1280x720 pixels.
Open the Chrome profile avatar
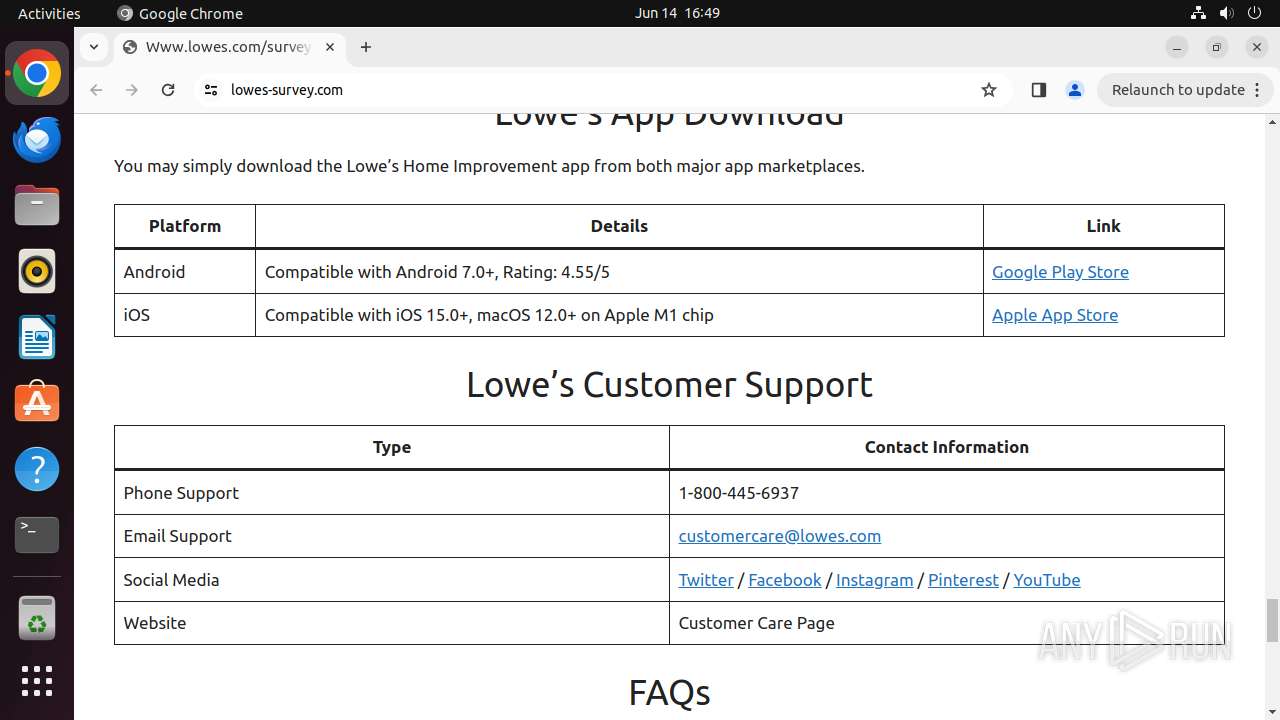[1075, 90]
